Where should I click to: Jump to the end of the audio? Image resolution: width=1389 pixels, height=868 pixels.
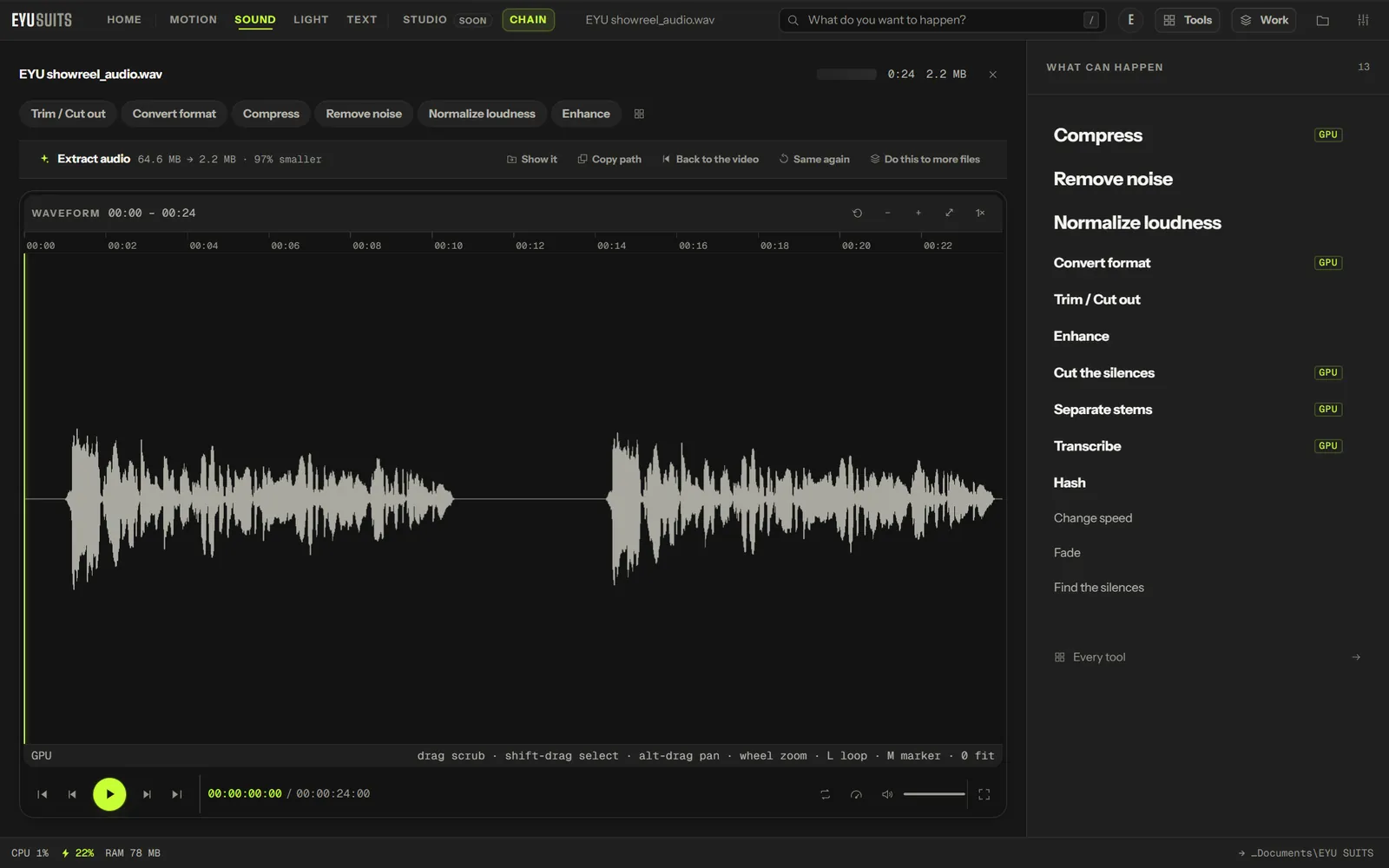(177, 794)
